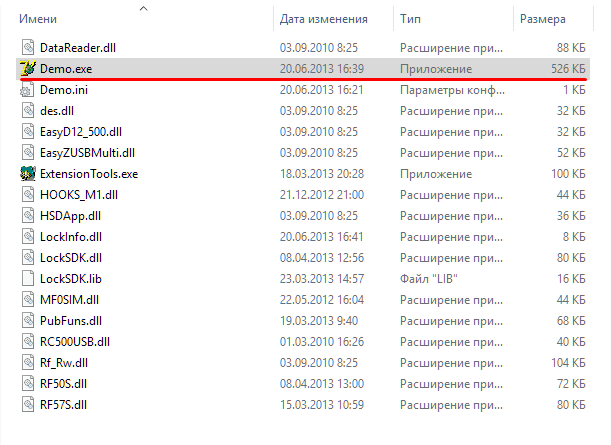Click the RF50S.dll file icon
611x445 pixels.
coord(28,384)
